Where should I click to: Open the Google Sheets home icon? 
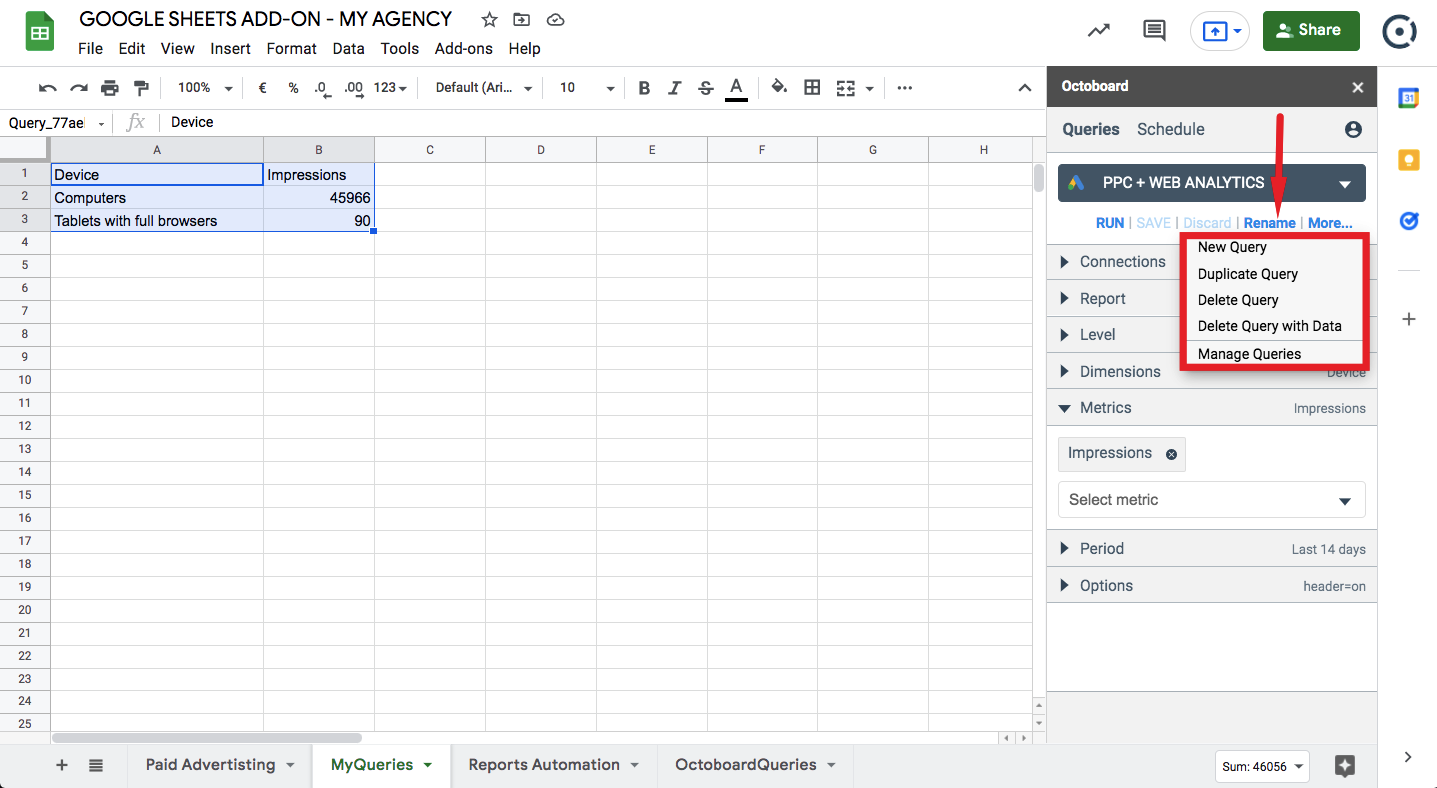tap(40, 33)
